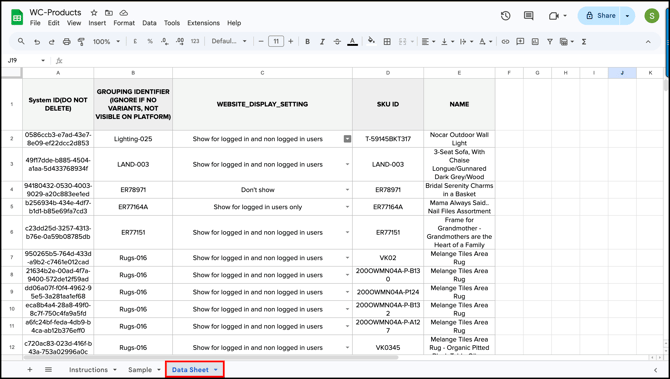Insert a comment from toolbar
The width and height of the screenshot is (670, 379).
520,41
